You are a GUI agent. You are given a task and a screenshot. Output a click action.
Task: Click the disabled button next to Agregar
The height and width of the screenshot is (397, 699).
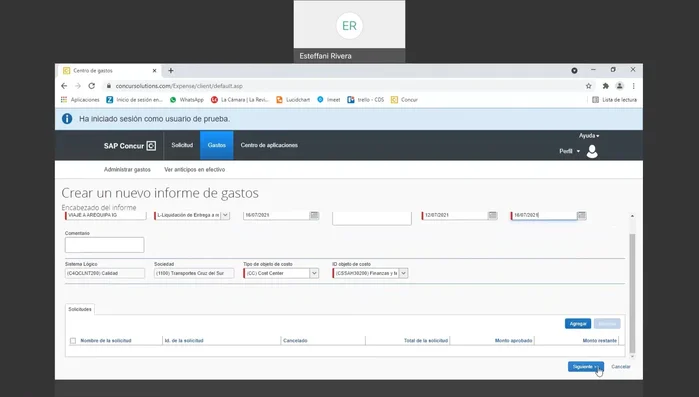(x=607, y=323)
